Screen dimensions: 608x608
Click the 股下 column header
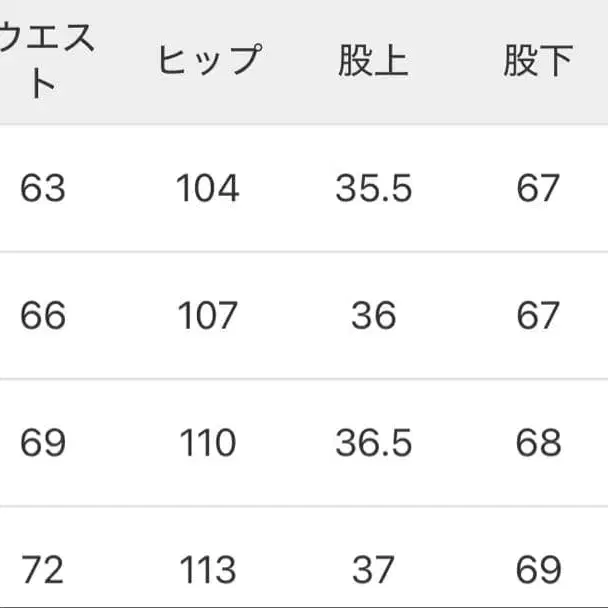(538, 61)
